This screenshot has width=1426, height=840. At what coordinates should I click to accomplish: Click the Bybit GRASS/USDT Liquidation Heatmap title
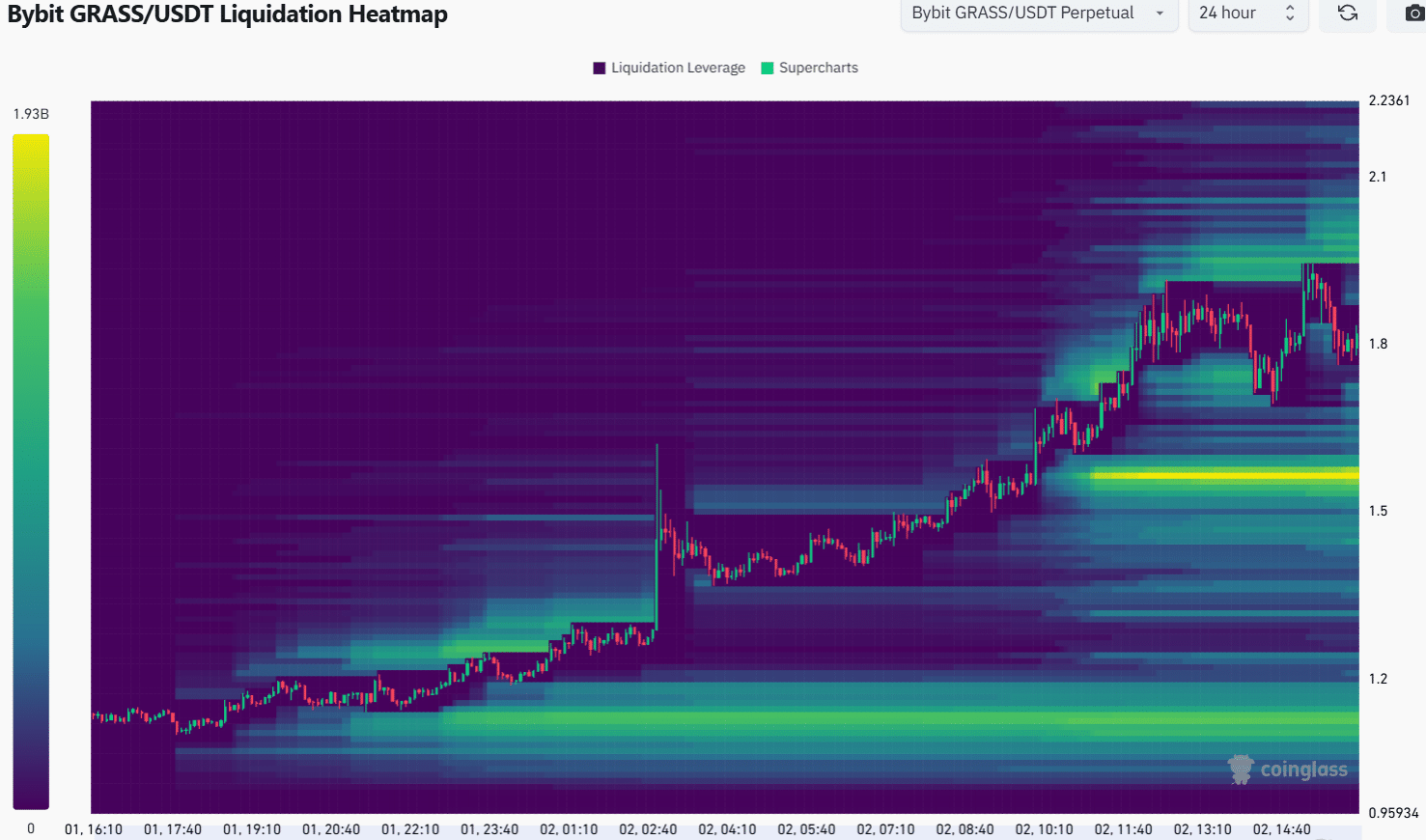click(228, 14)
